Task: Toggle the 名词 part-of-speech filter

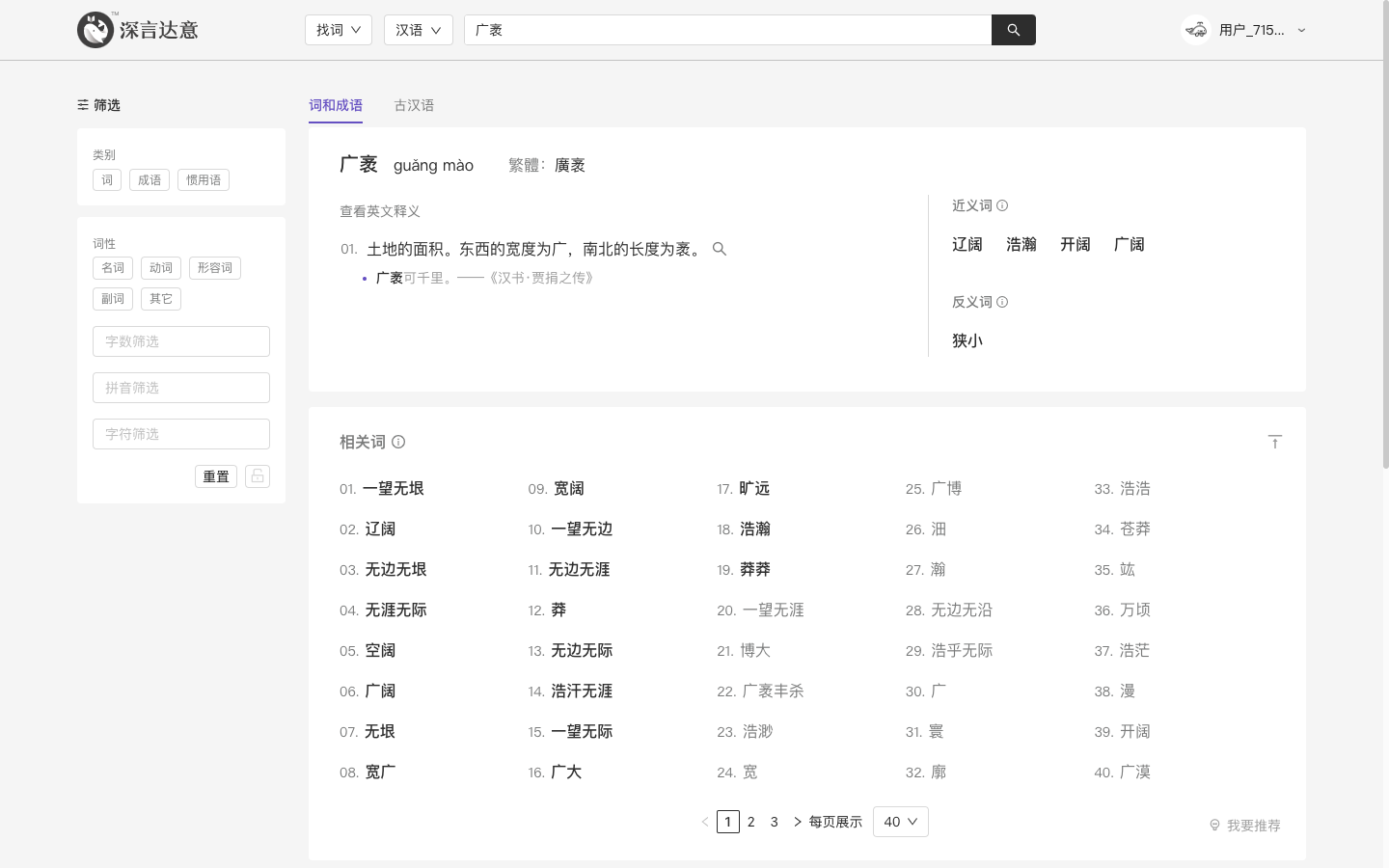Action: pos(112,268)
